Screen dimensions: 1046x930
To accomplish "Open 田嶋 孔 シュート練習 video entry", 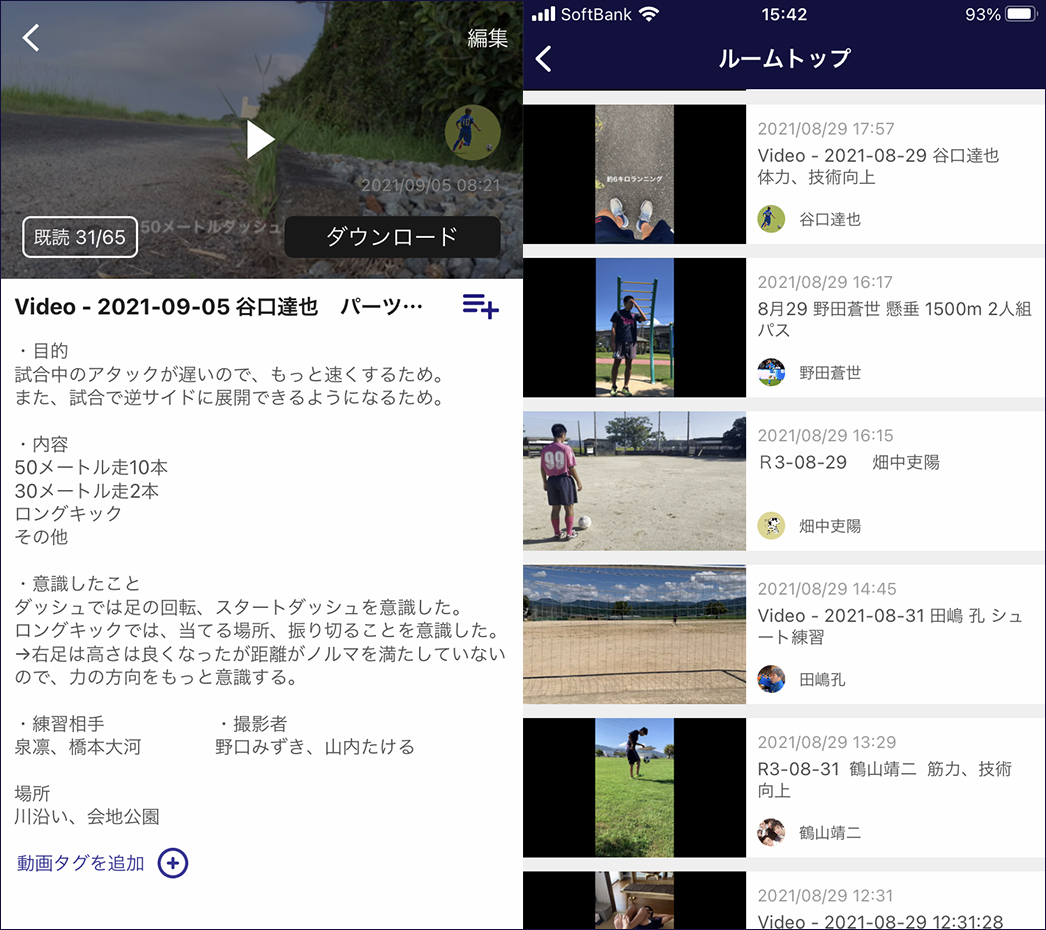I will [889, 626].
